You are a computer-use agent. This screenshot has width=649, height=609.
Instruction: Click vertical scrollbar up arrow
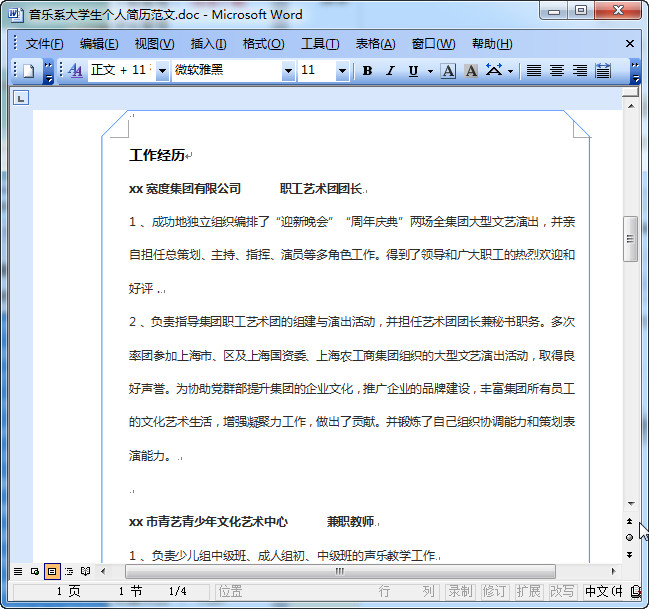tap(631, 107)
